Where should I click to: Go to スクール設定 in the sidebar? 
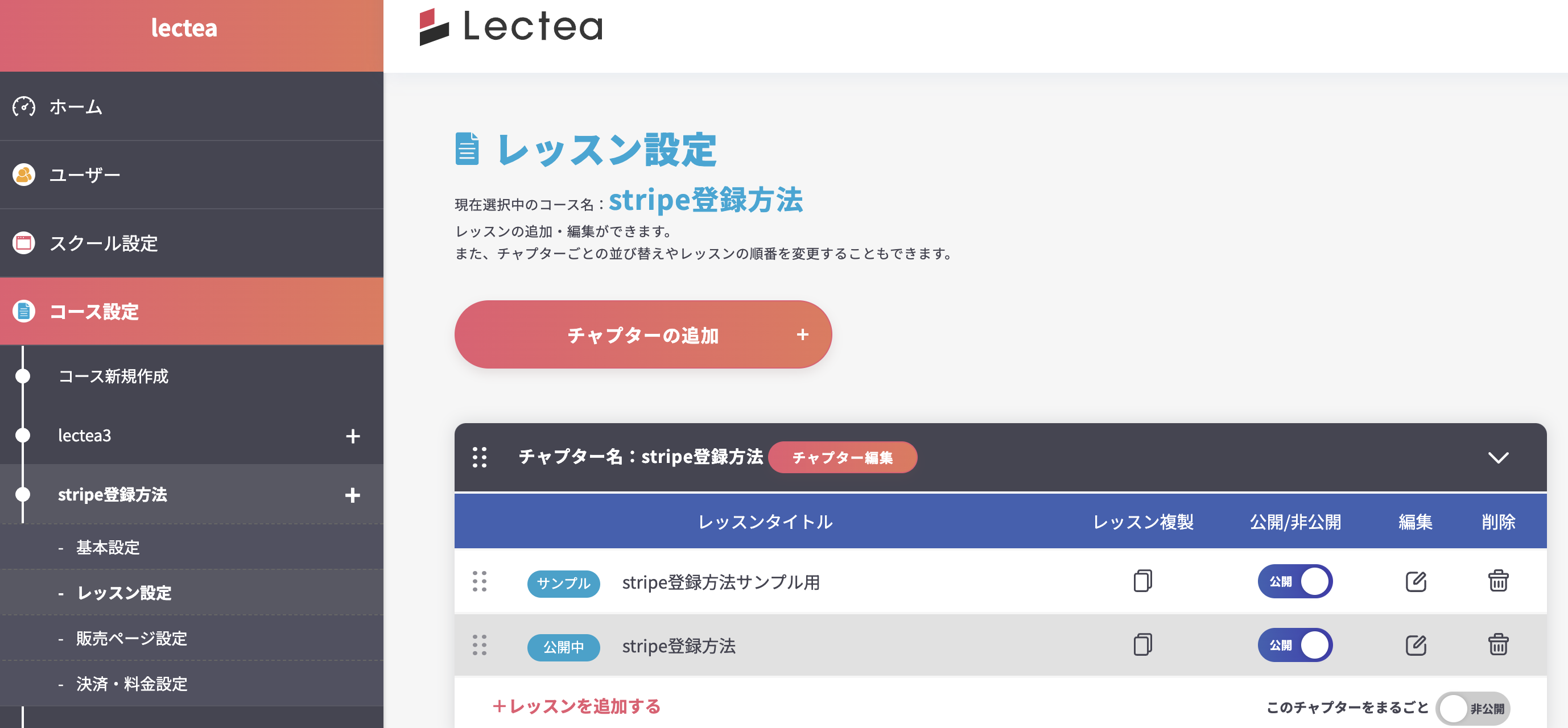pyautogui.click(x=104, y=243)
